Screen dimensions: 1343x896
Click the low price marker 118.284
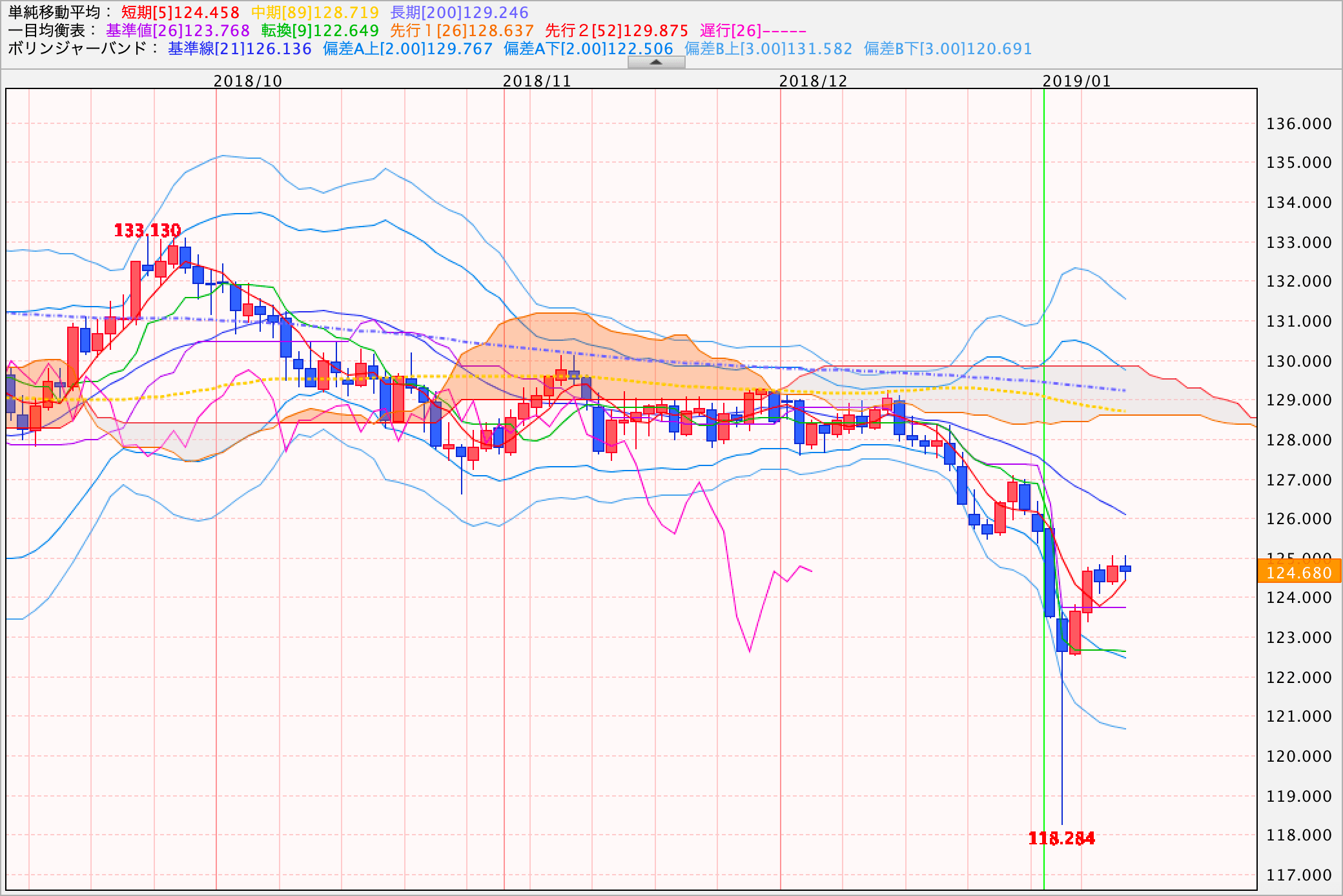(x=1061, y=839)
